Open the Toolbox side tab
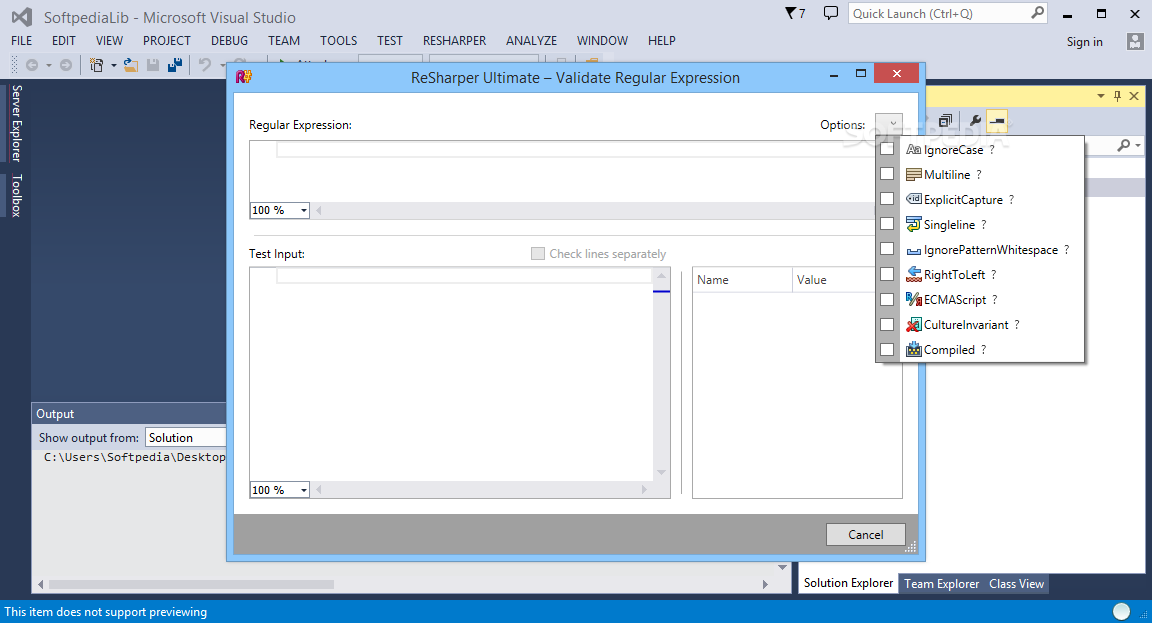Viewport: 1152px width, 623px height. point(16,195)
